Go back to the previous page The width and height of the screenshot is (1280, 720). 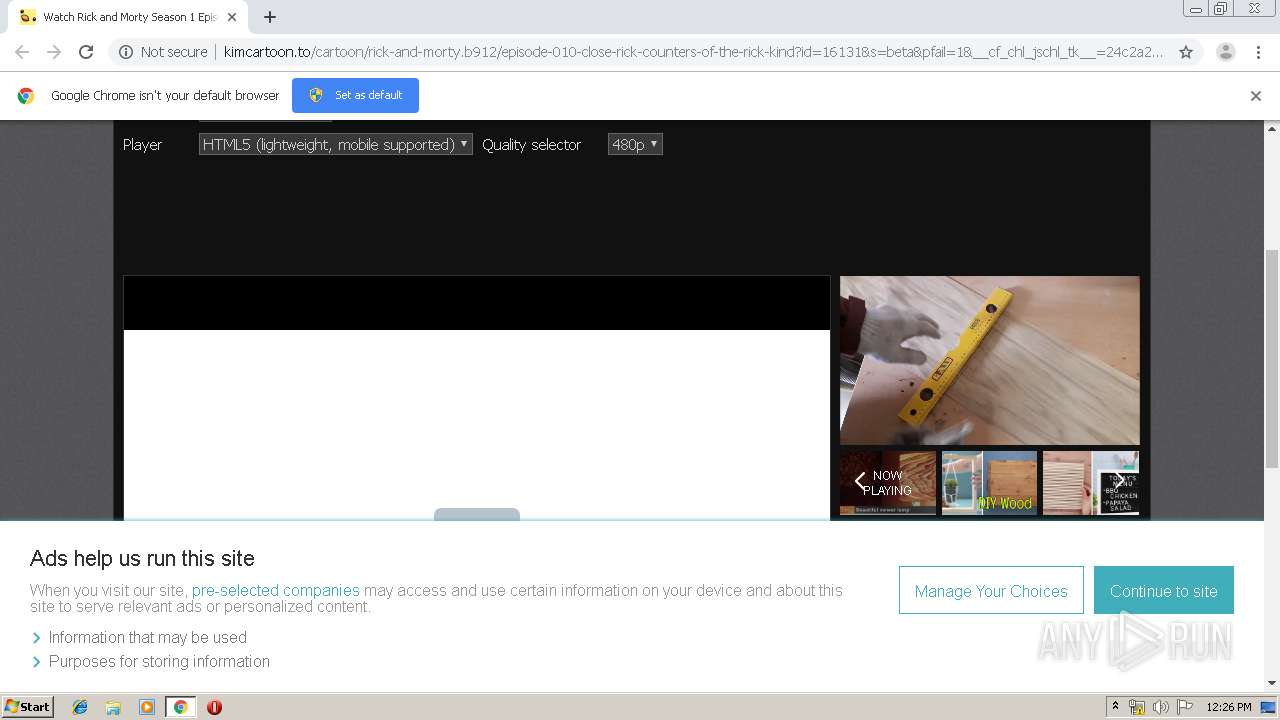22,52
